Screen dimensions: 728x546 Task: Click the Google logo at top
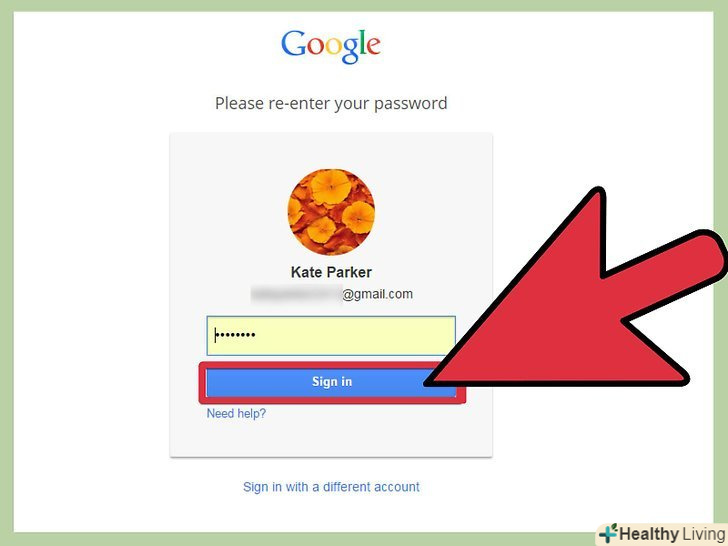coord(331,46)
